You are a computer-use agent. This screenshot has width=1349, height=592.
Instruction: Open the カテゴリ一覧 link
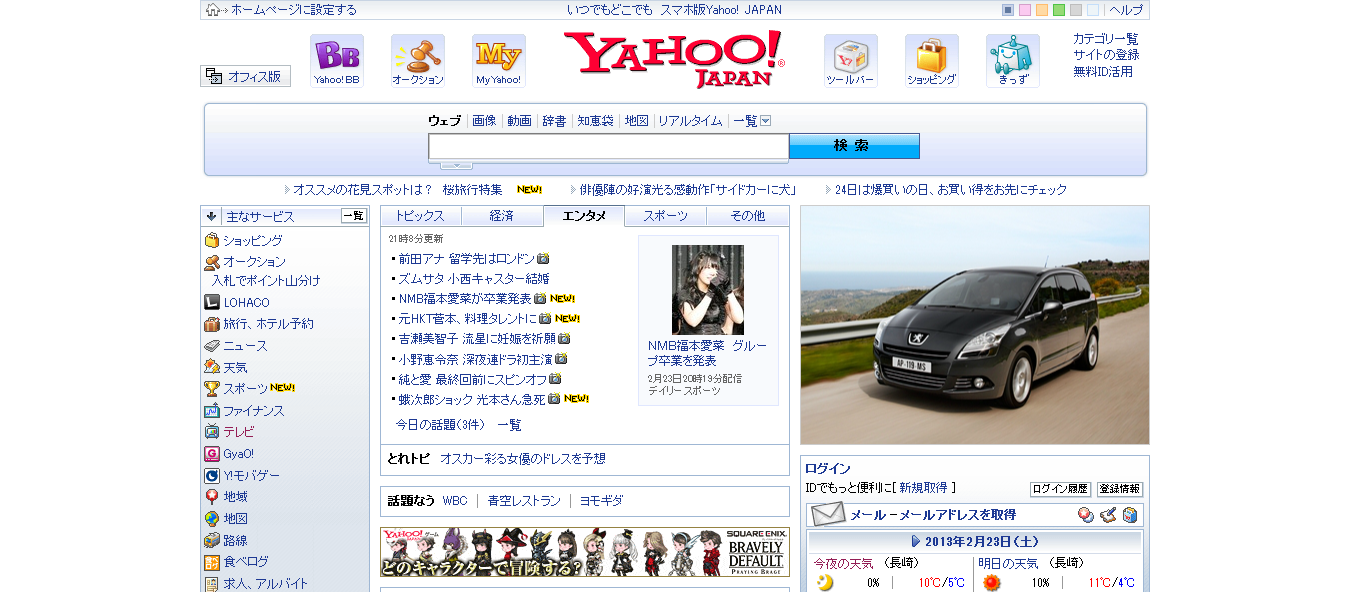click(1106, 39)
